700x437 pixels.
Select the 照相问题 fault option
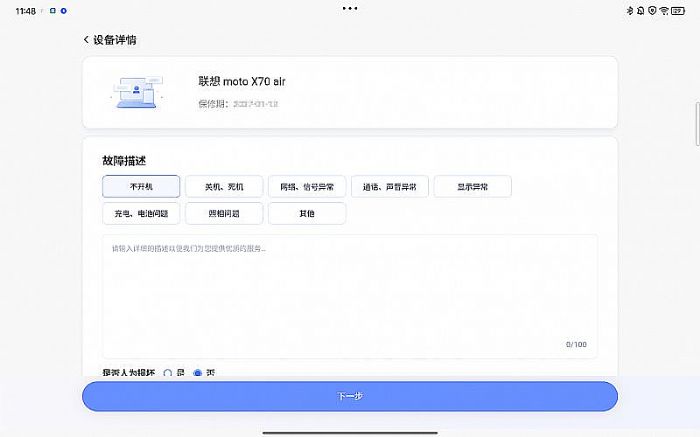tap(224, 213)
